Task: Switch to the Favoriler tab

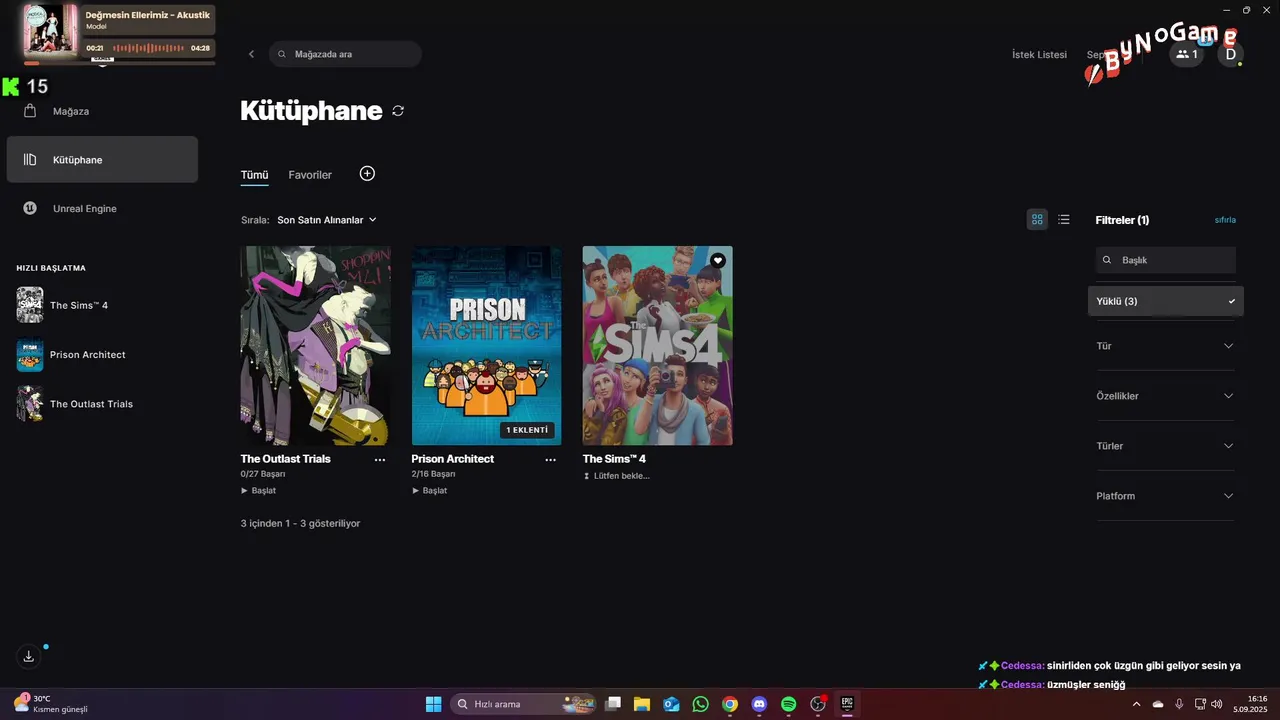Action: (310, 175)
